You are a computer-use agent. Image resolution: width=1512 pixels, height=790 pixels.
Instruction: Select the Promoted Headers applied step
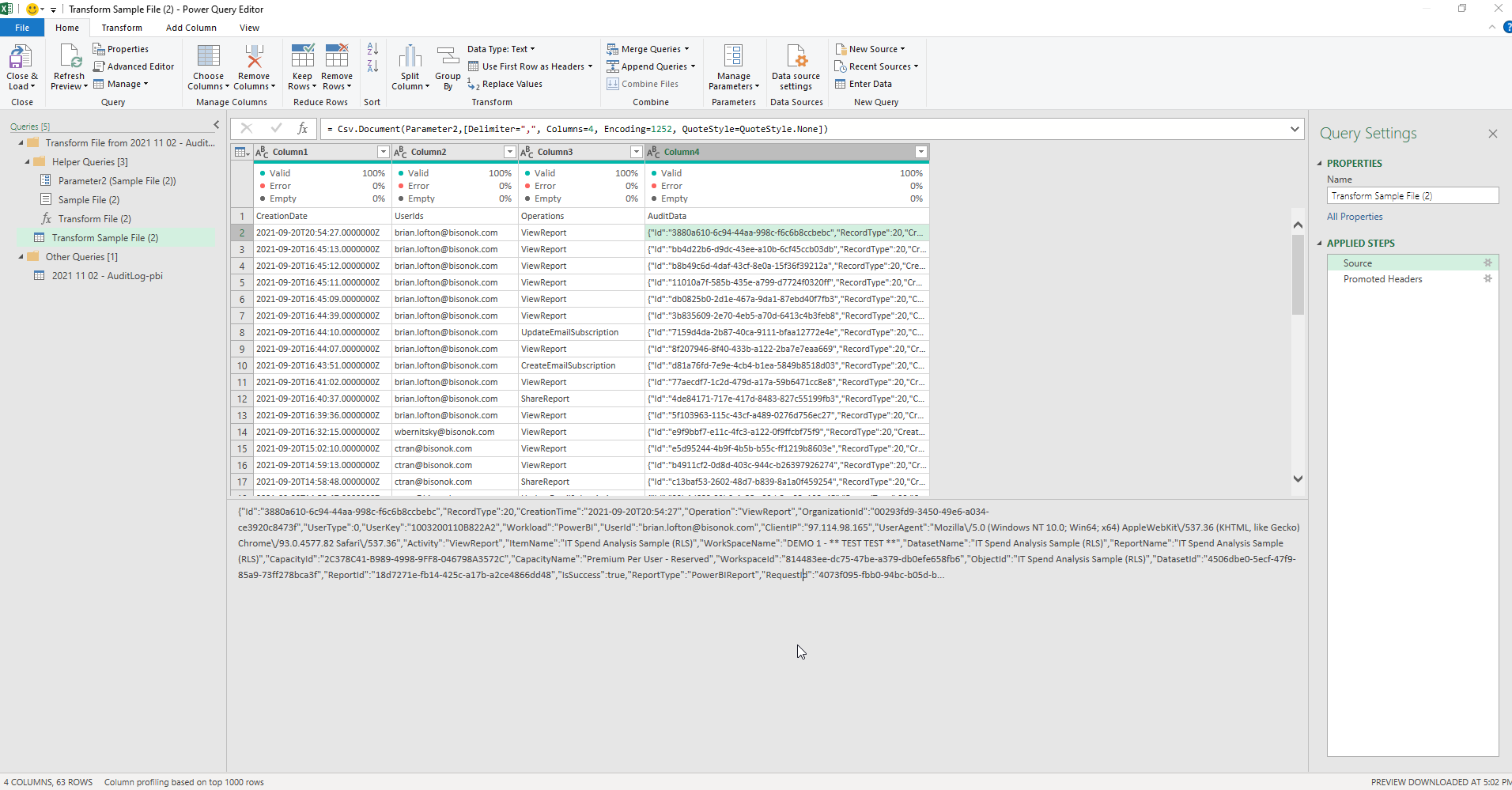pyautogui.click(x=1382, y=279)
